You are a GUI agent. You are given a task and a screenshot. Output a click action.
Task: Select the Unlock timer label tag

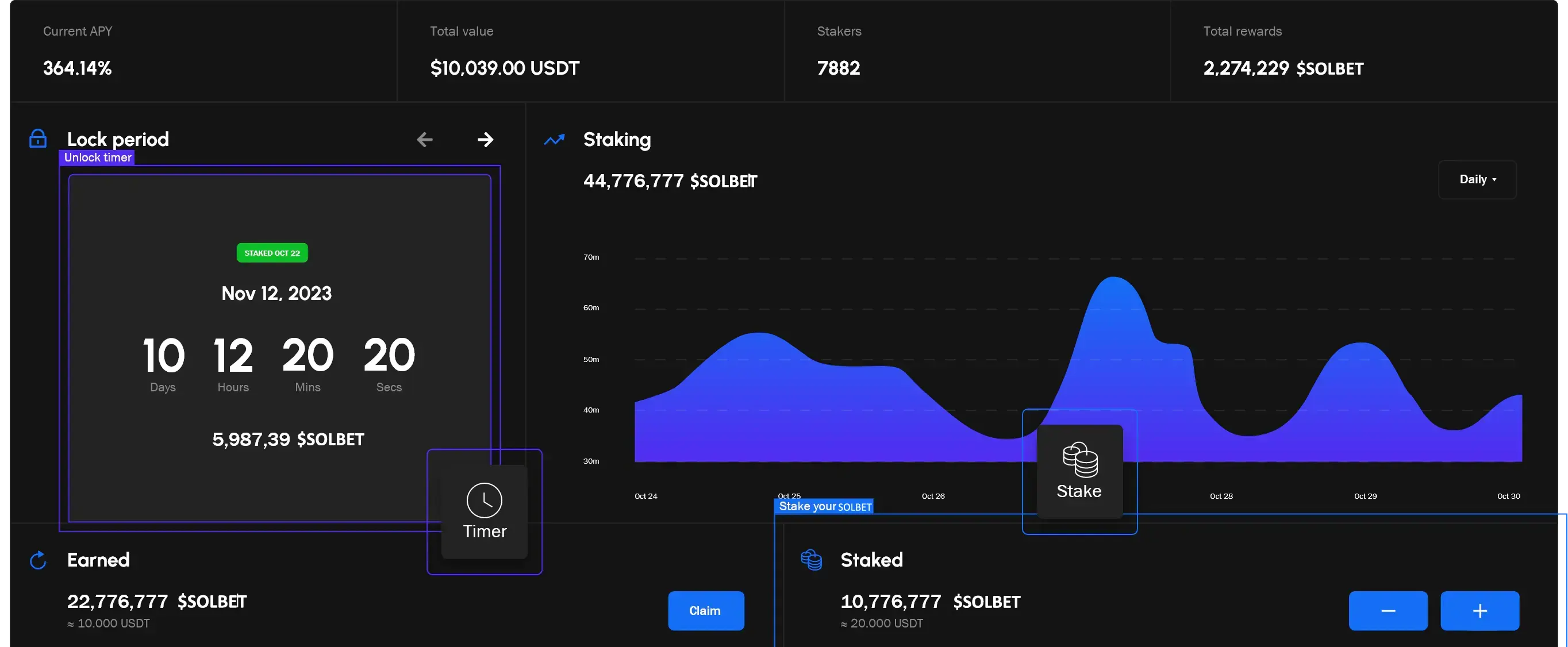(x=97, y=157)
